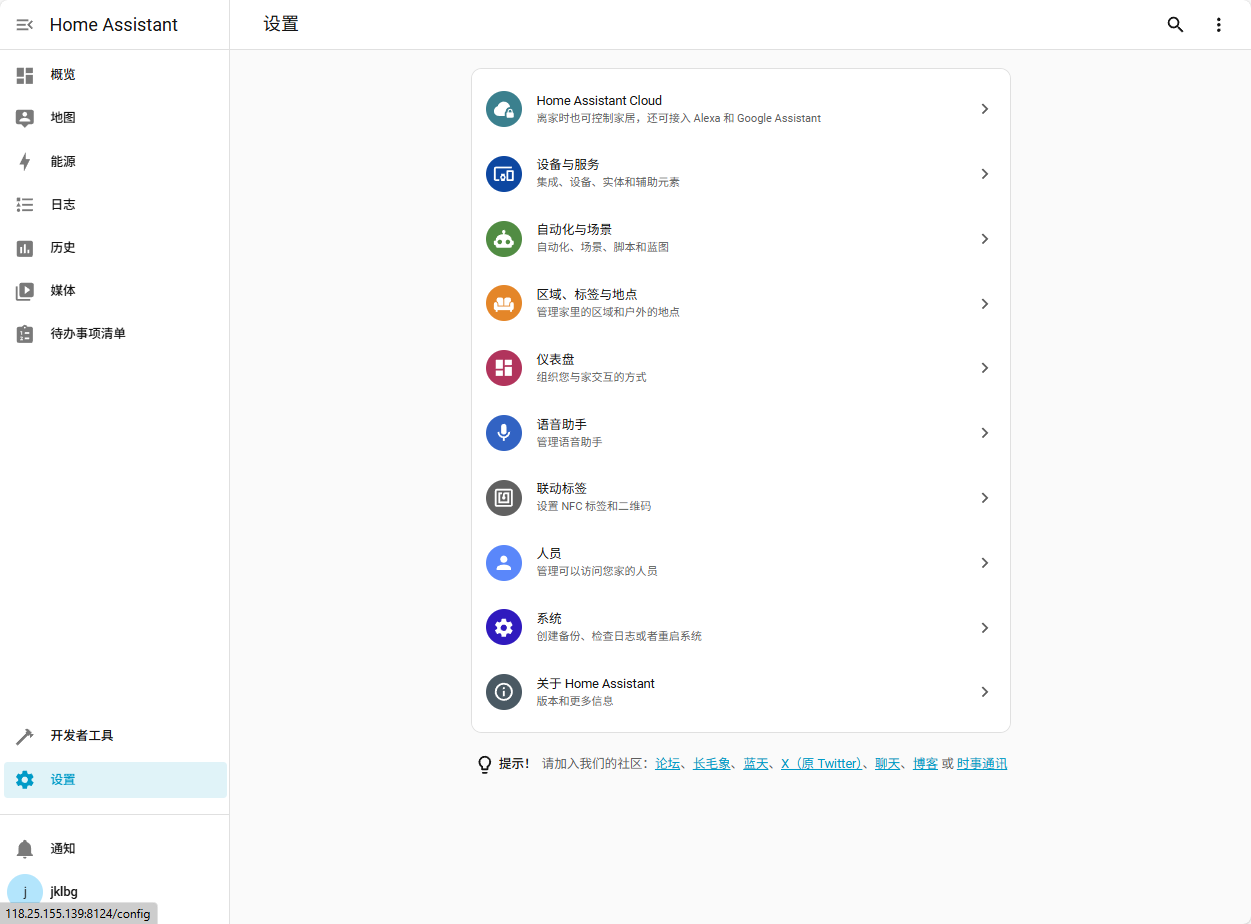Viewport: 1251px width, 924px height.
Task: Click the jklbg username label
Action: point(64,892)
